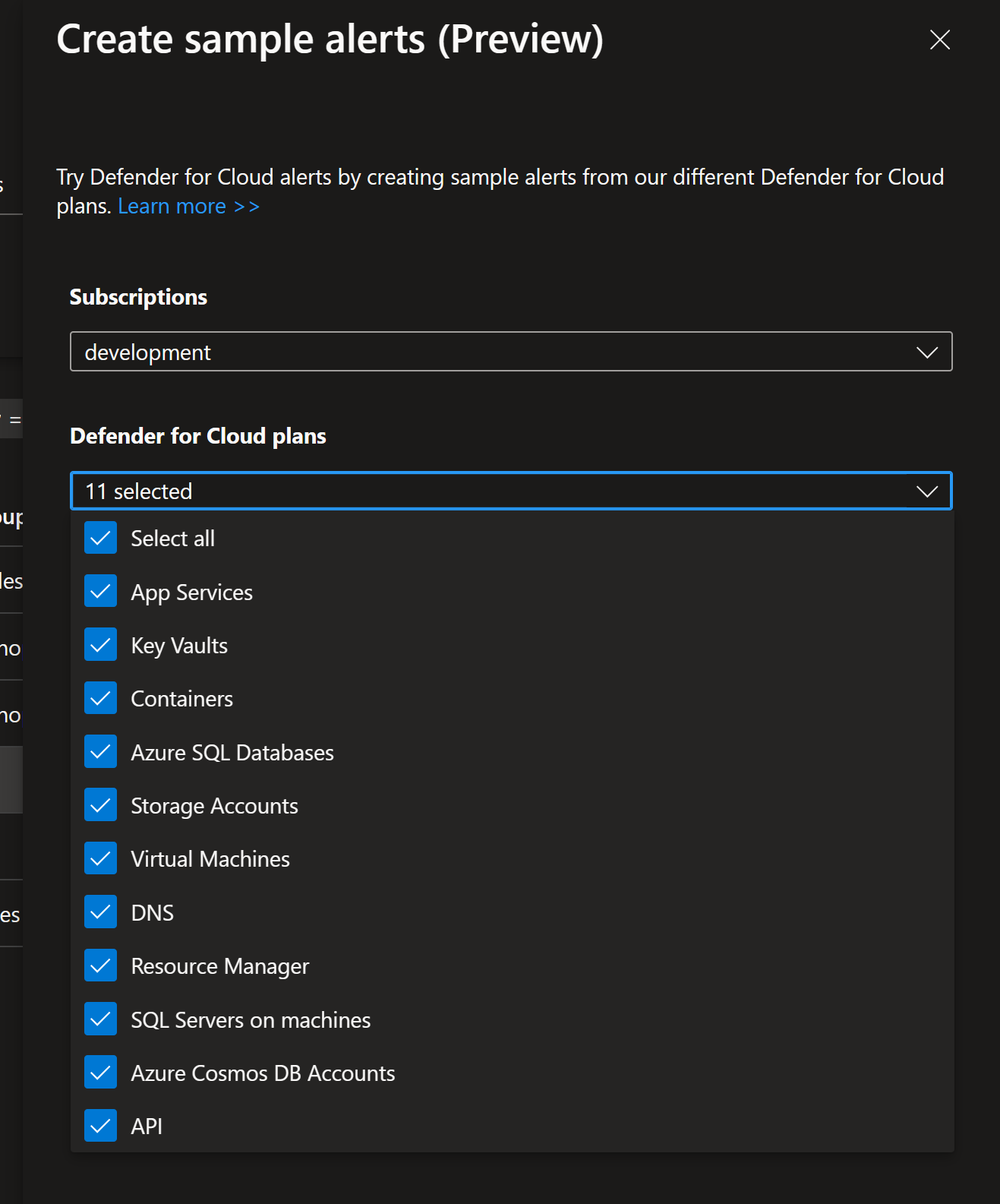Click the 'development' subscription value text

click(x=147, y=352)
